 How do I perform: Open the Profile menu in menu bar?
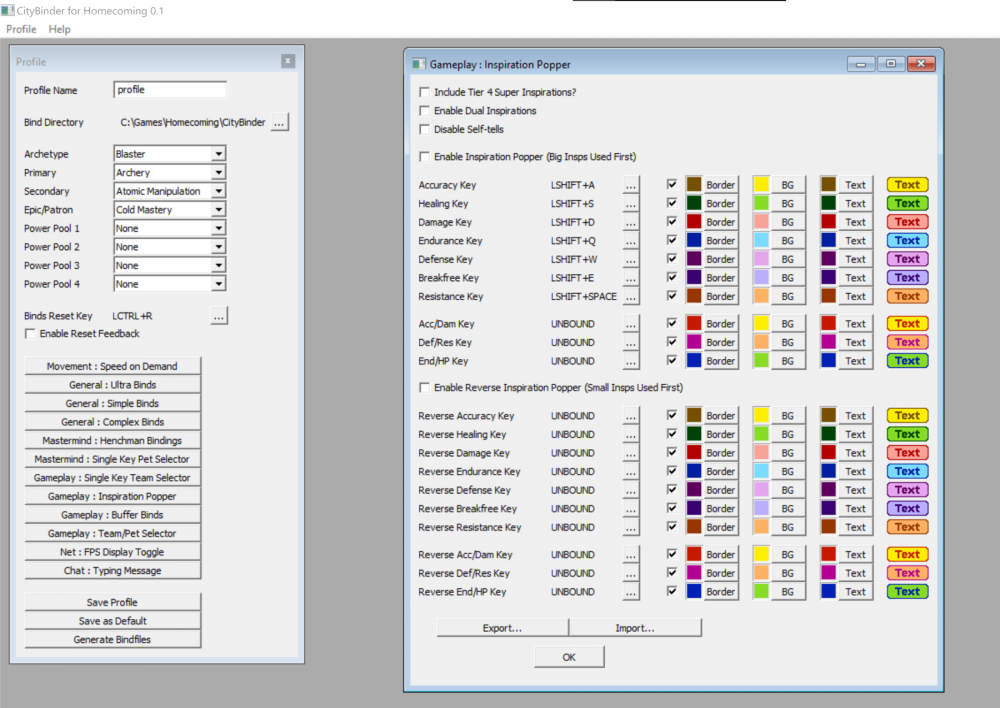[21, 30]
